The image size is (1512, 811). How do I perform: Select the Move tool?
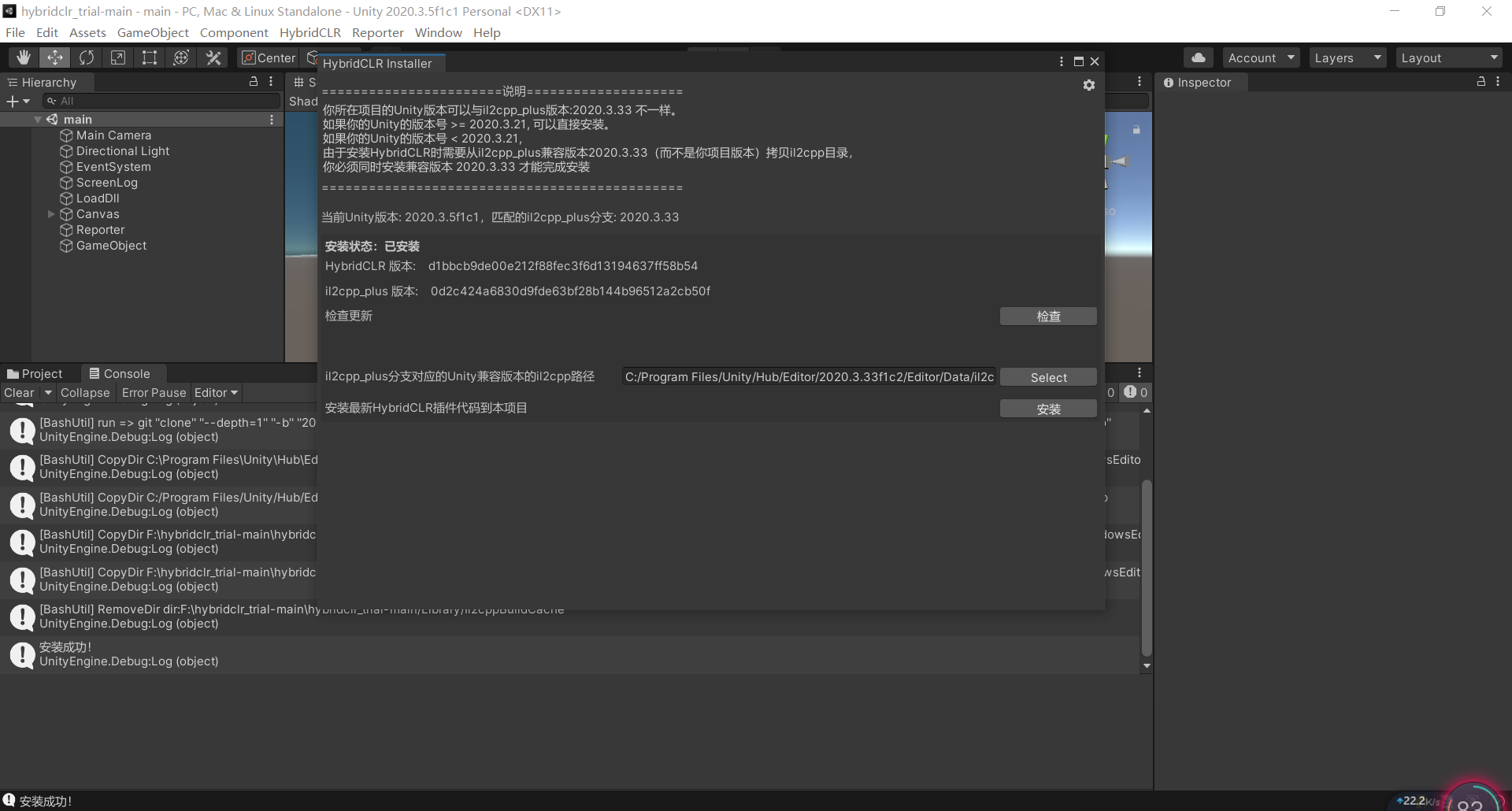55,57
